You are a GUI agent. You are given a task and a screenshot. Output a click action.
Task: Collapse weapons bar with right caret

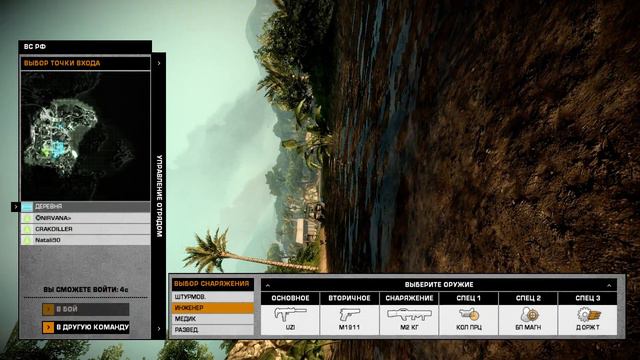609,285
